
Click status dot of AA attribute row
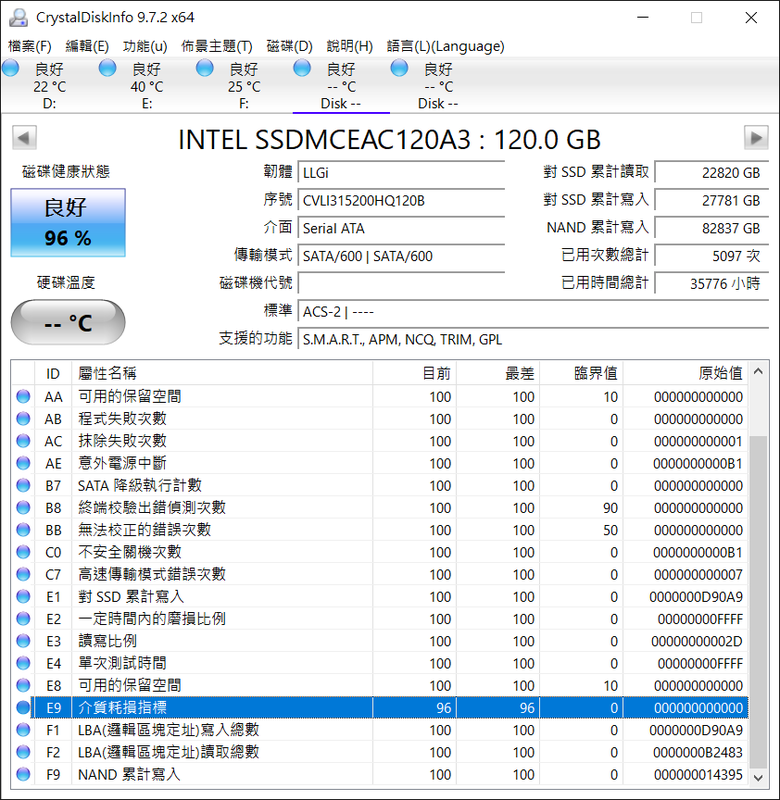[23, 396]
